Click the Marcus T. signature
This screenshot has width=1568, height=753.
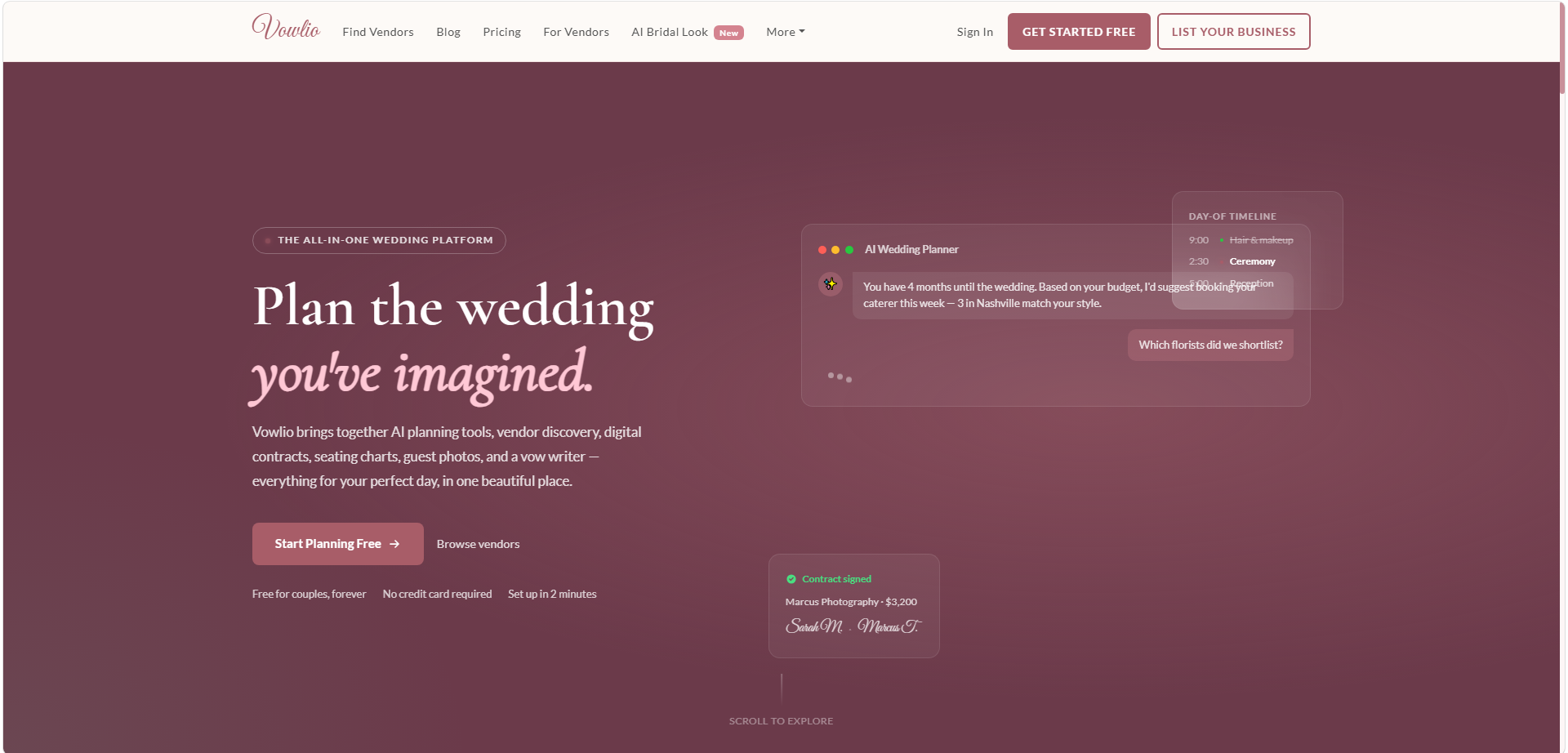tap(889, 626)
